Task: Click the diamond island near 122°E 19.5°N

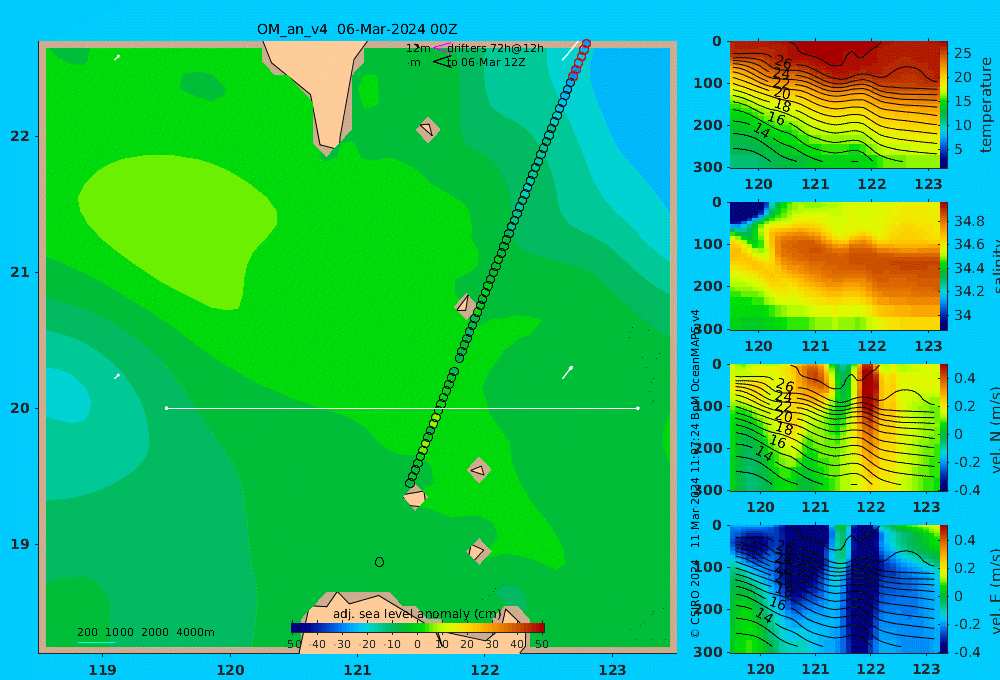Action: tap(478, 470)
